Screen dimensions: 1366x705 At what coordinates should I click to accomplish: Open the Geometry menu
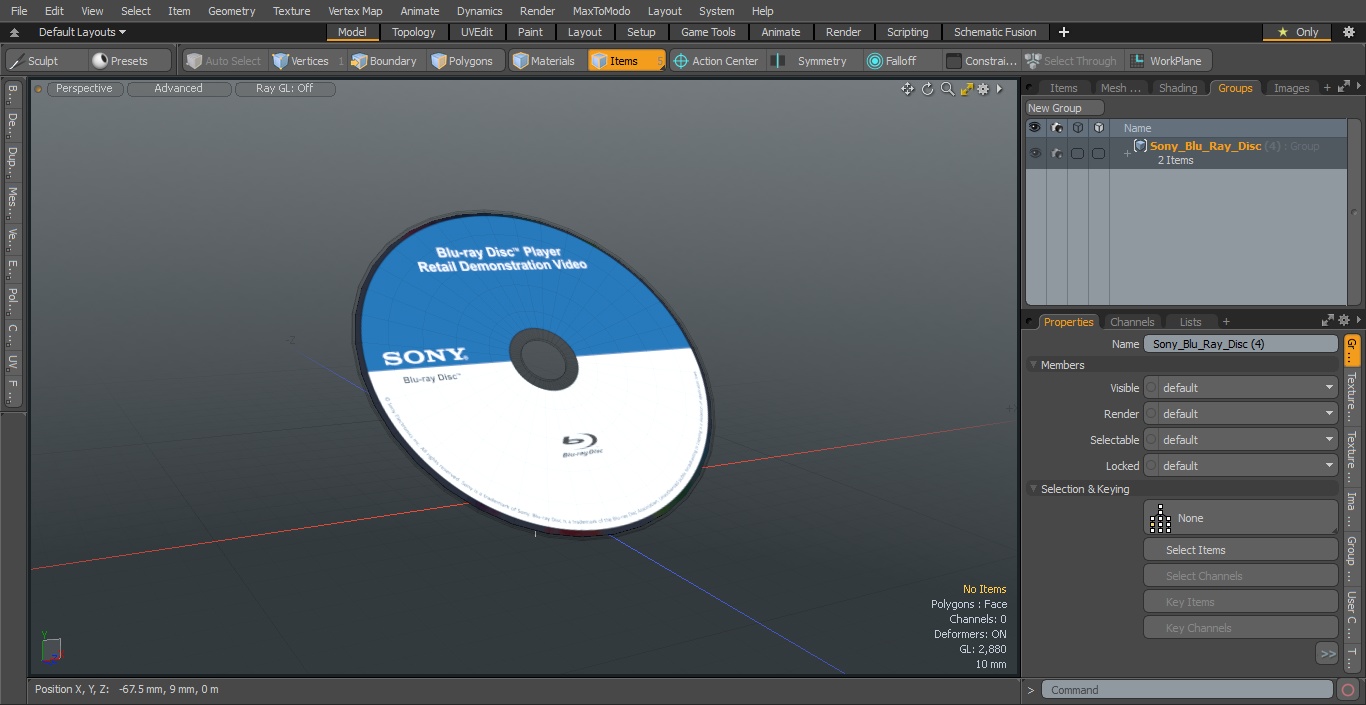pyautogui.click(x=232, y=11)
